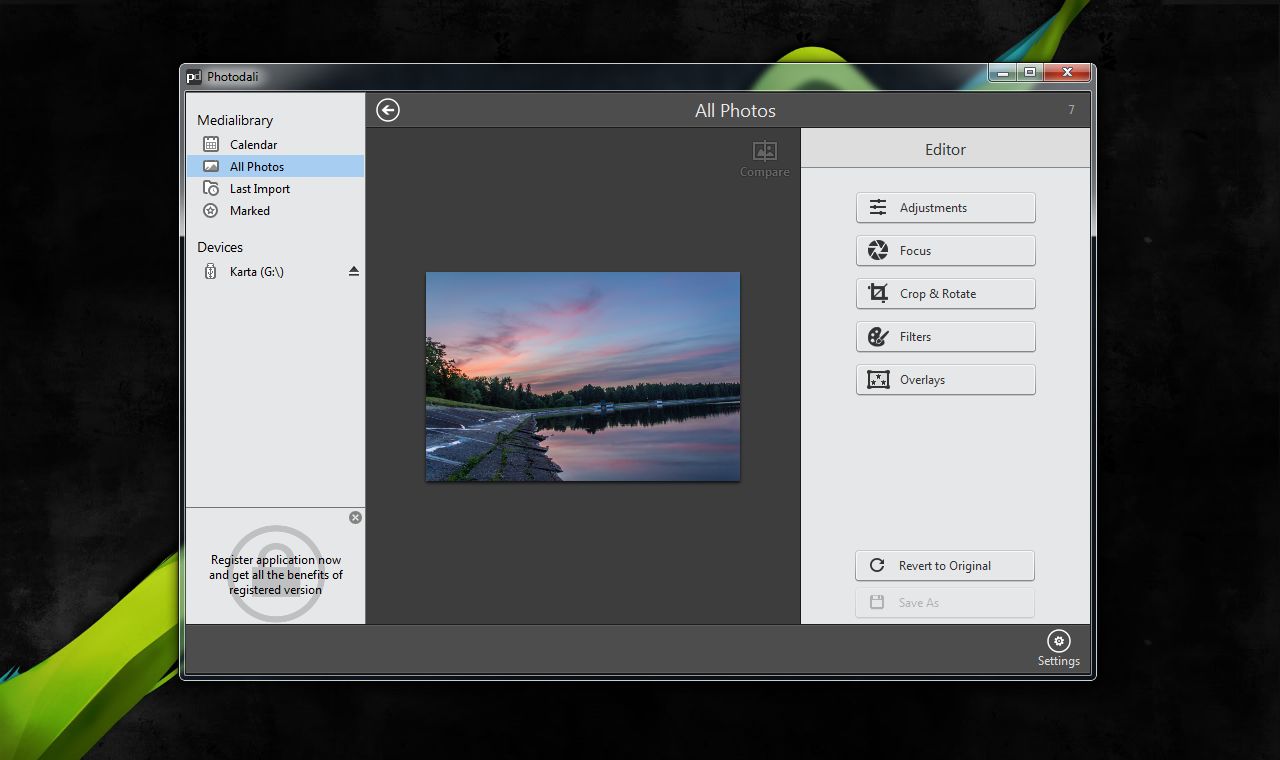
Task: Click the All Photos picture icon
Action: (211, 166)
